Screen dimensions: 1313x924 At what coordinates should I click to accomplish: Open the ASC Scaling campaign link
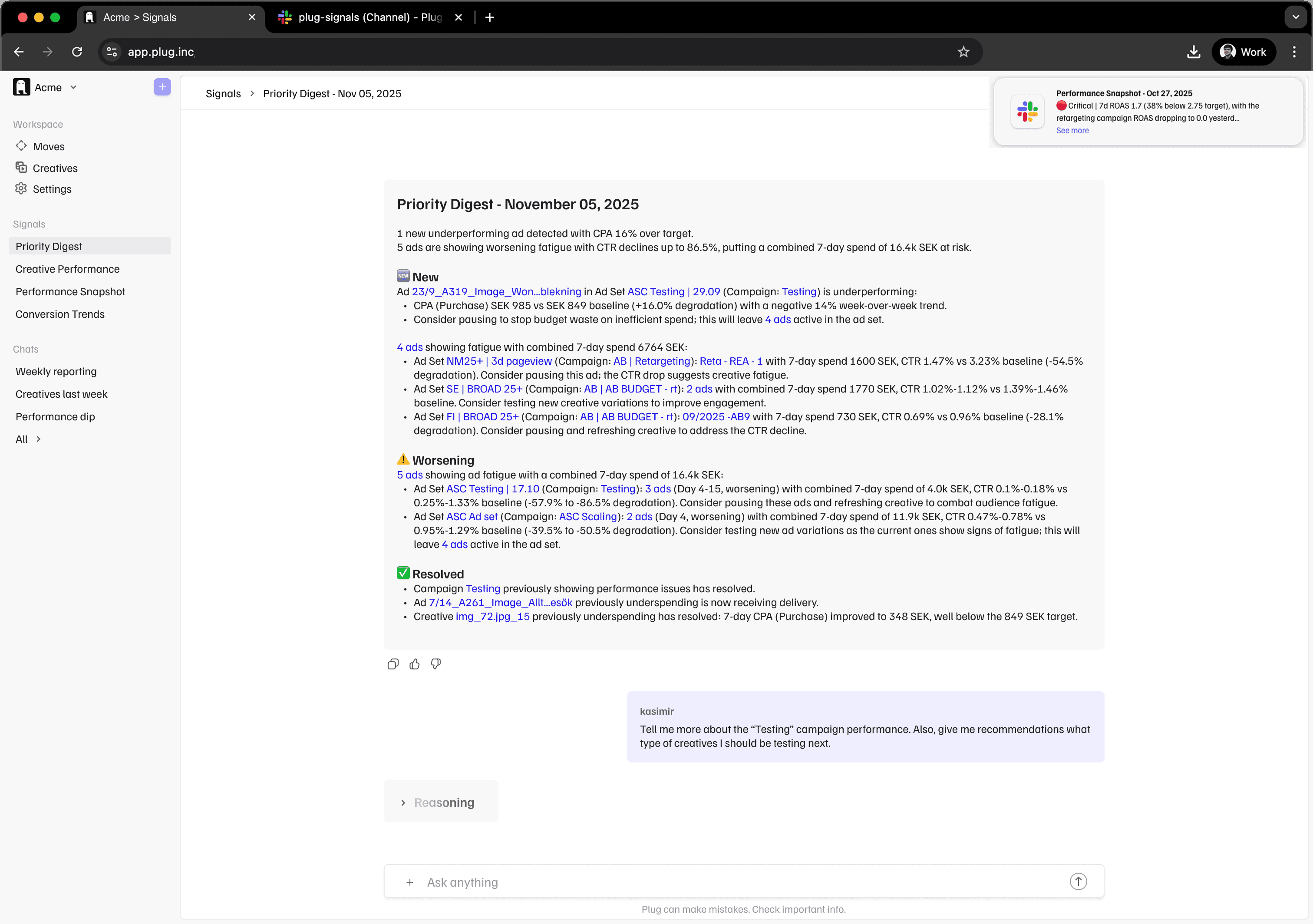click(x=588, y=516)
